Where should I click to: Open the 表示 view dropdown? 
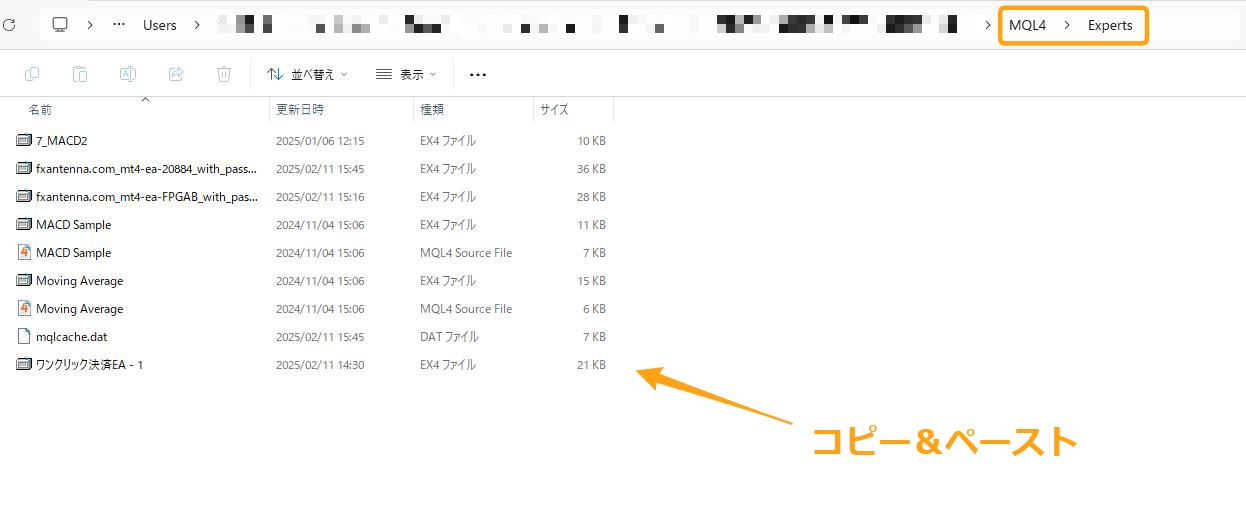pos(408,74)
